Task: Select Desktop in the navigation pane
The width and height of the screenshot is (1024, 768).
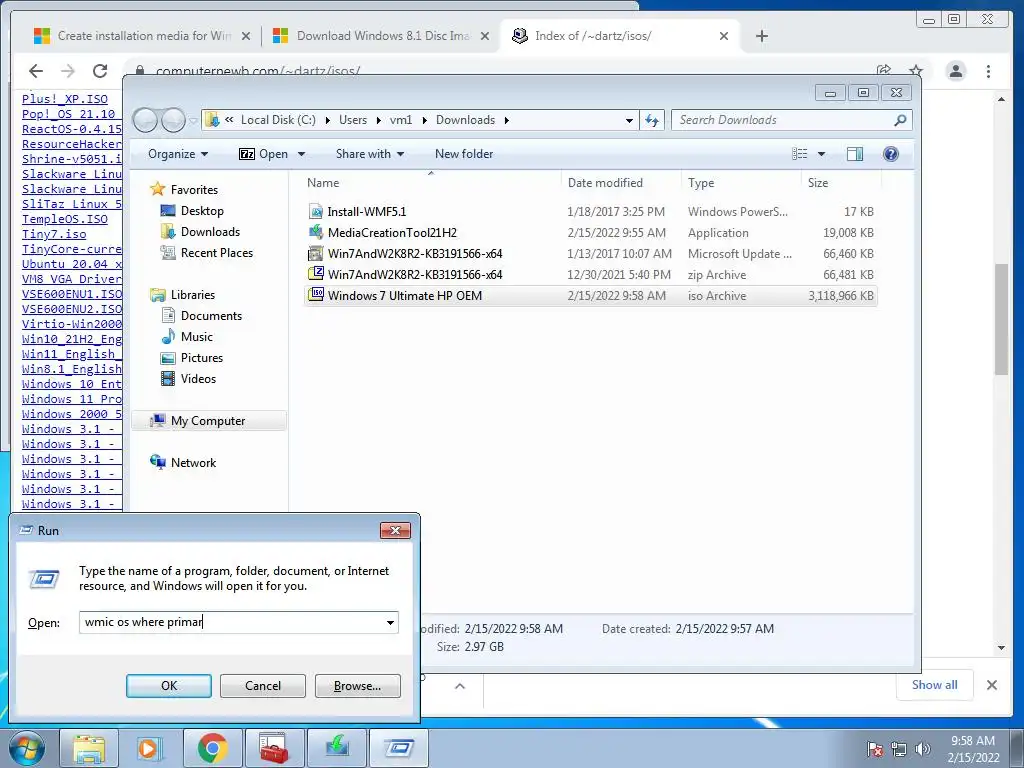Action: [193, 211]
